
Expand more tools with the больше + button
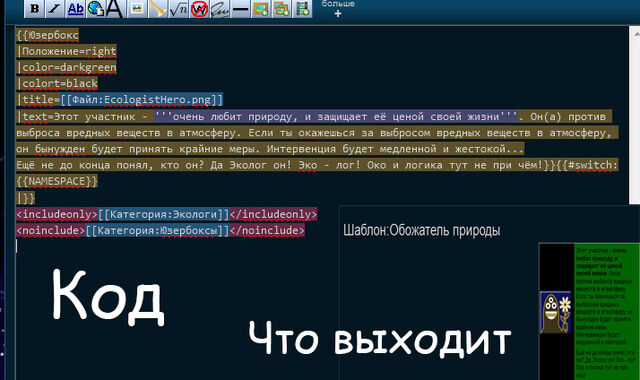tap(338, 9)
